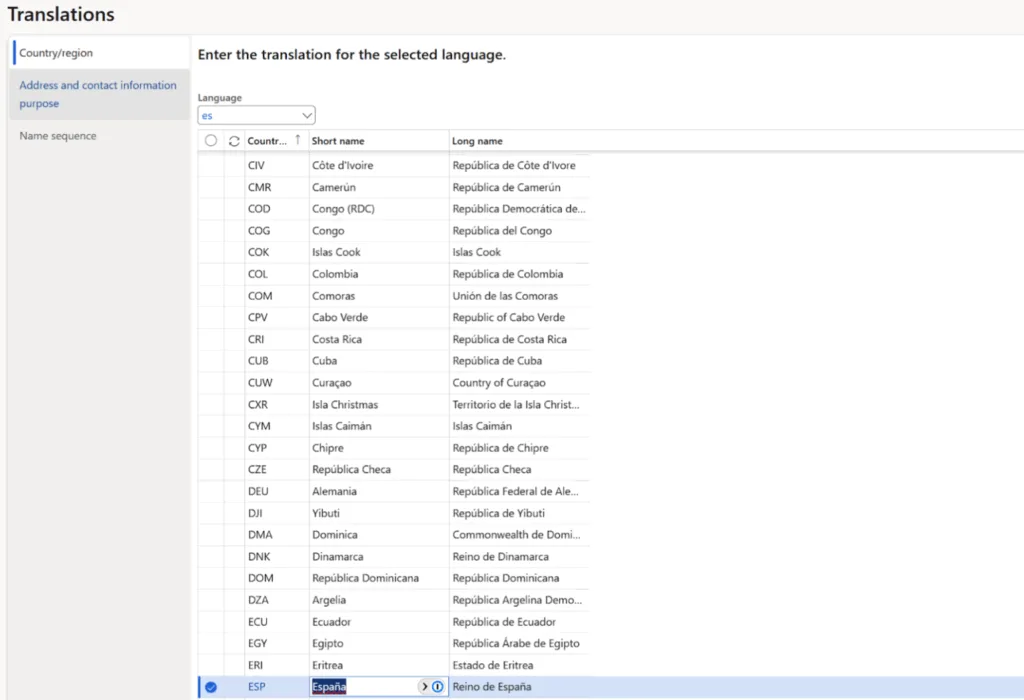Select the Alemania short name cell
The image size is (1024, 700).
[x=335, y=491]
